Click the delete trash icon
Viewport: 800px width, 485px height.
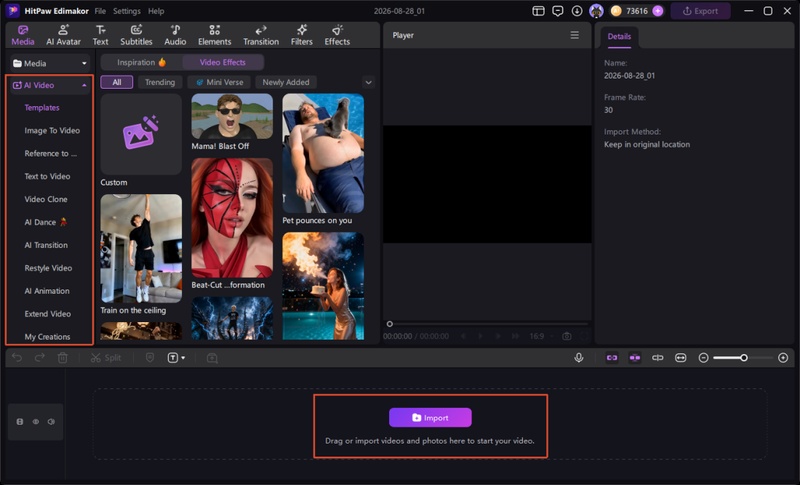[x=62, y=358]
